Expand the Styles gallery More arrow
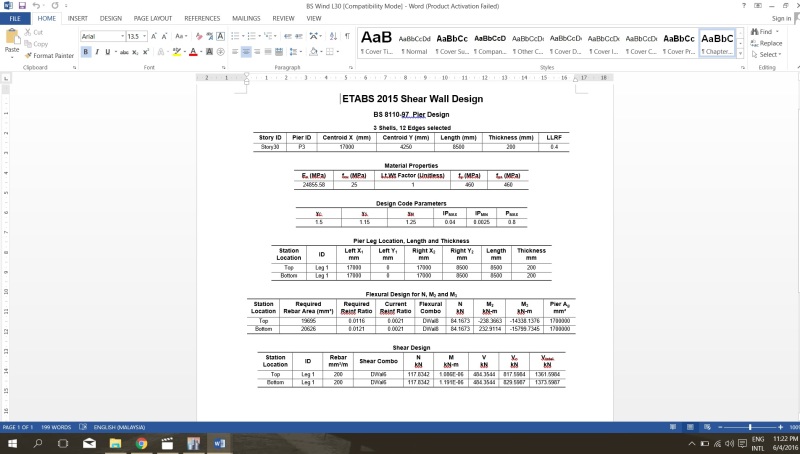The width and height of the screenshot is (800, 454). coord(740,54)
